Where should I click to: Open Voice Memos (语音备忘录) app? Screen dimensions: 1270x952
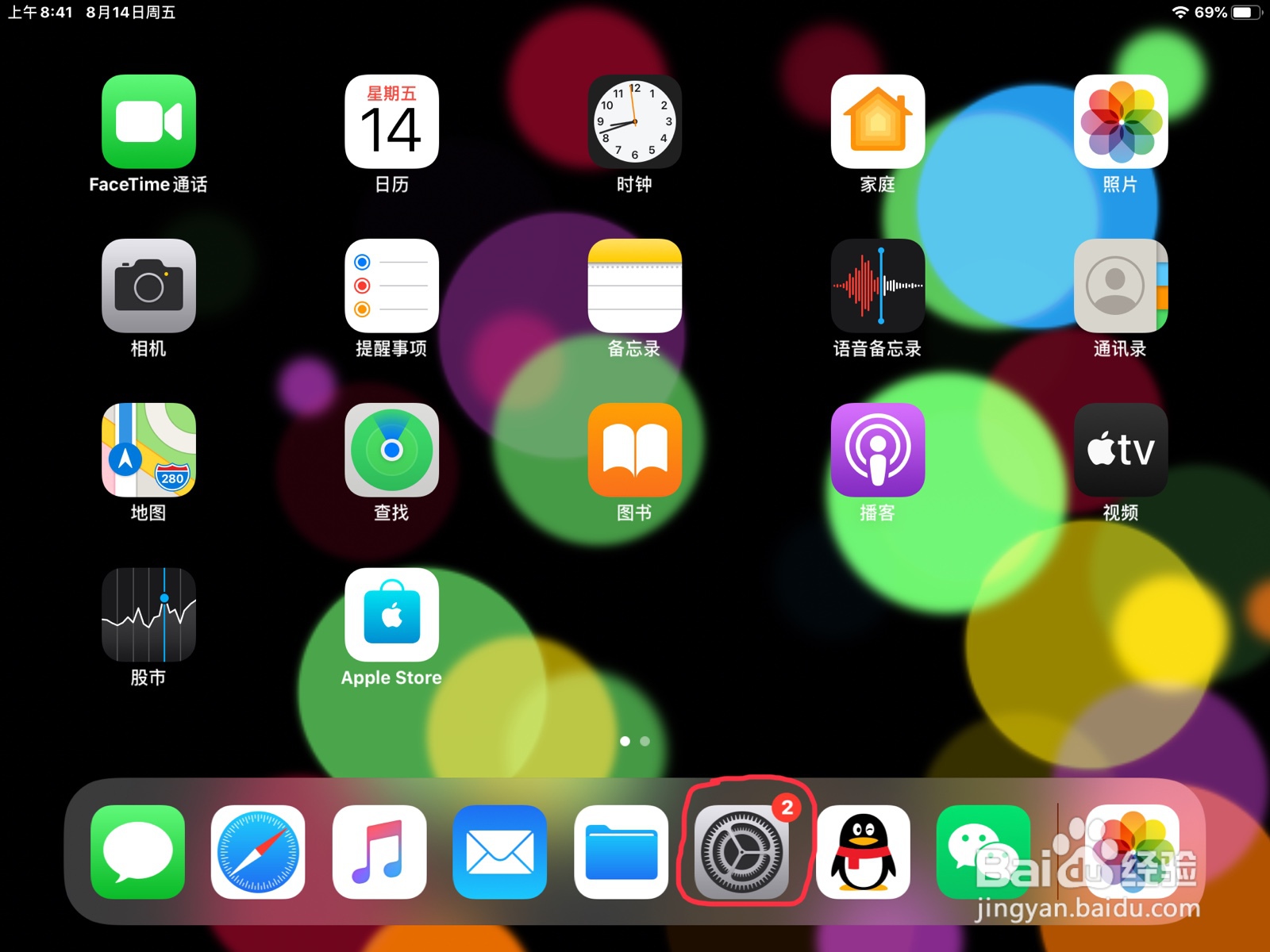877,286
